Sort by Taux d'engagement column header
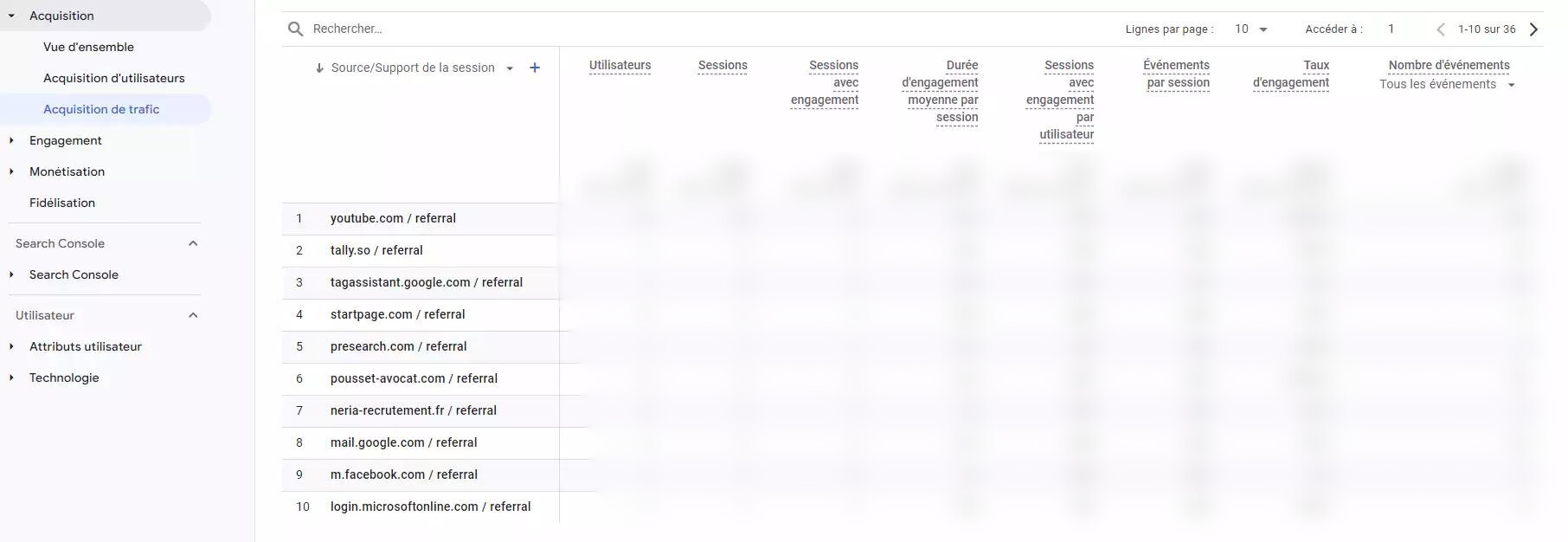 click(1291, 74)
